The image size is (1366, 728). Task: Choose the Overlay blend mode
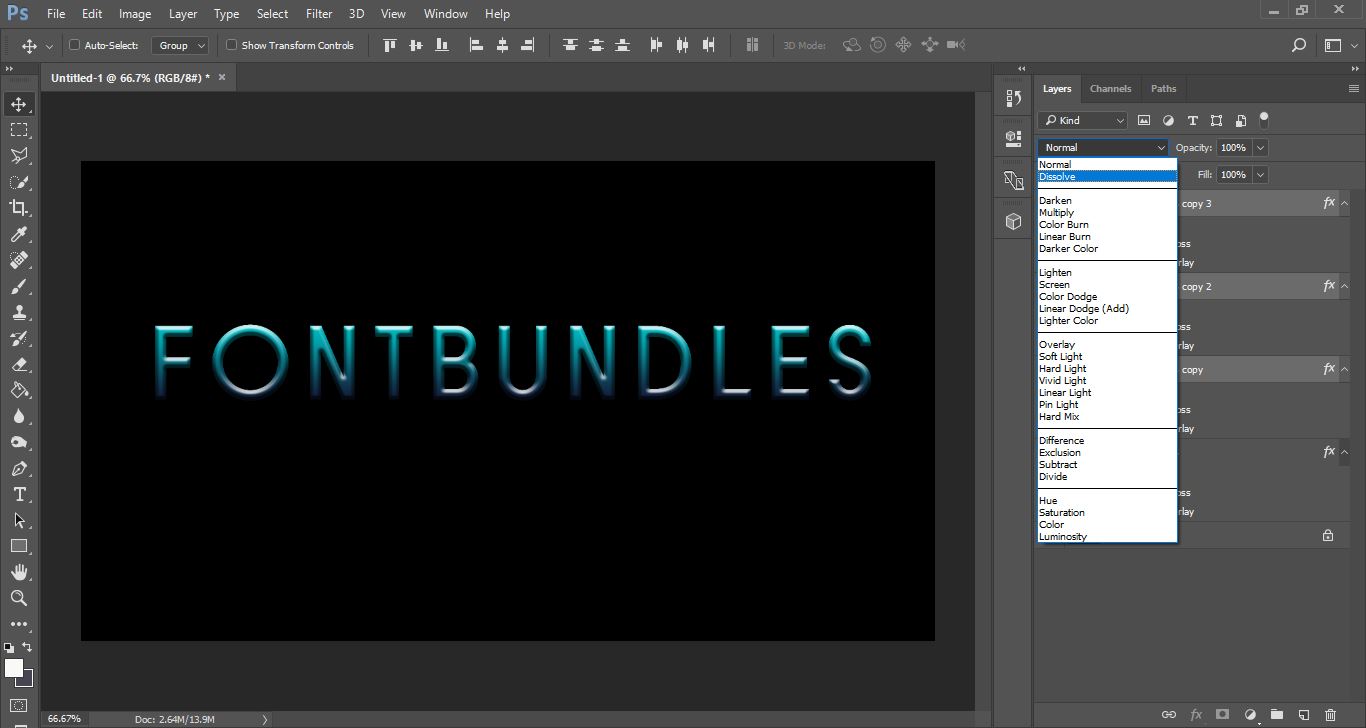(1108, 344)
